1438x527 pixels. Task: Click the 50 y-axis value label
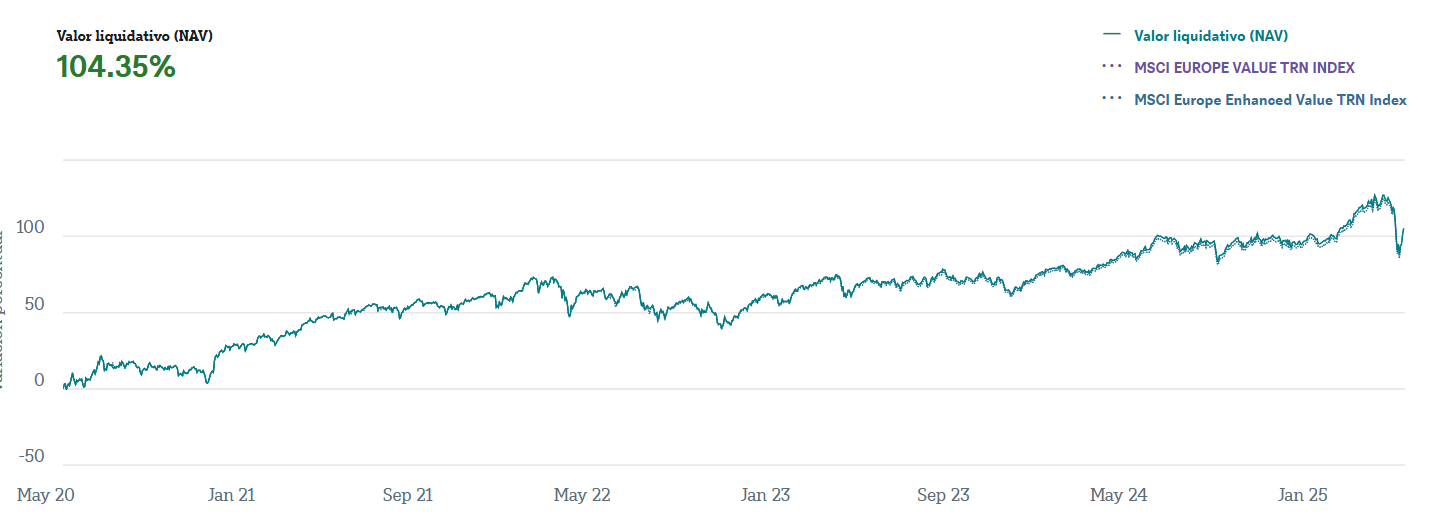tap(35, 305)
